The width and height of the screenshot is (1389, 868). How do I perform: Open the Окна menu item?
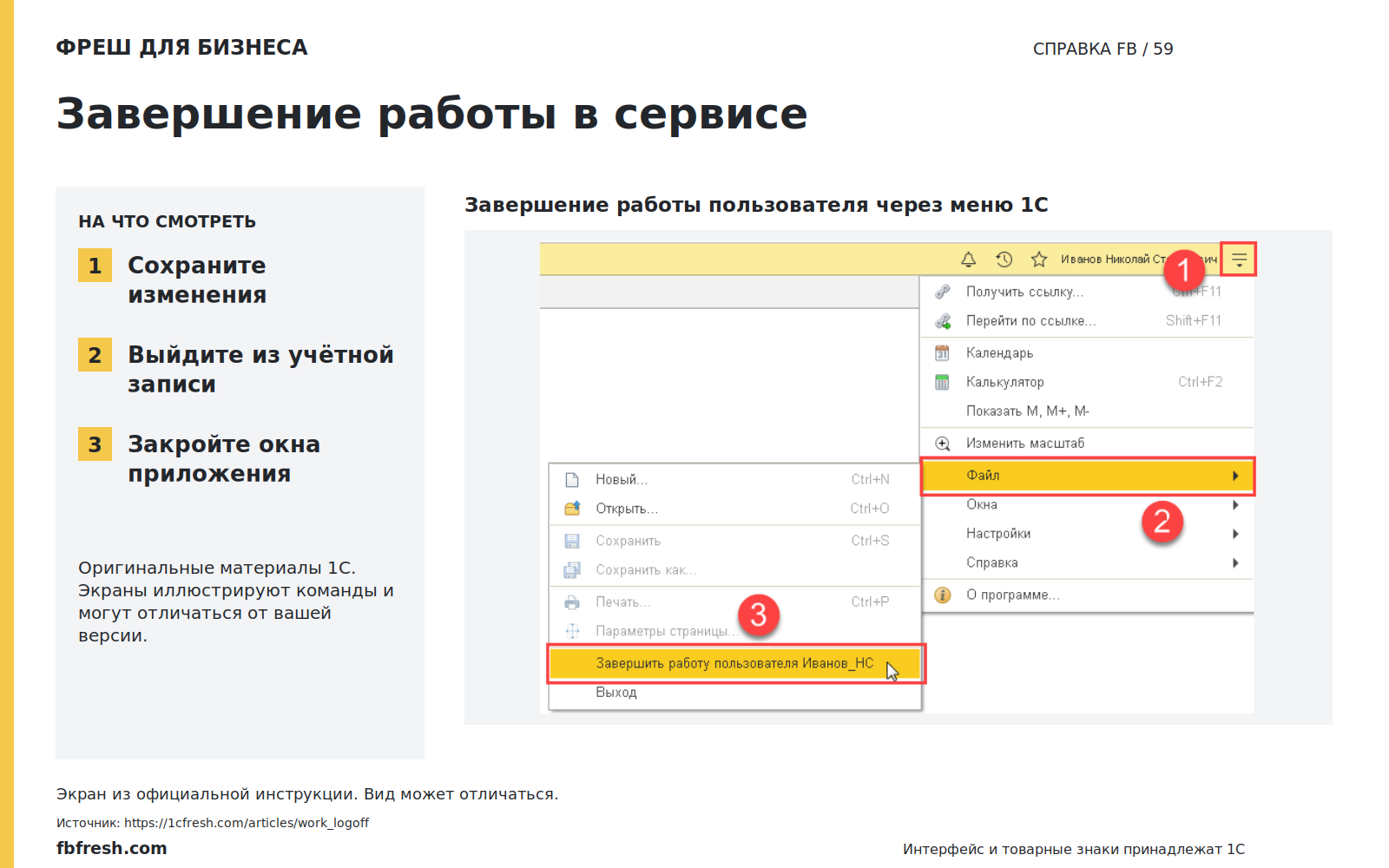coord(1087,504)
